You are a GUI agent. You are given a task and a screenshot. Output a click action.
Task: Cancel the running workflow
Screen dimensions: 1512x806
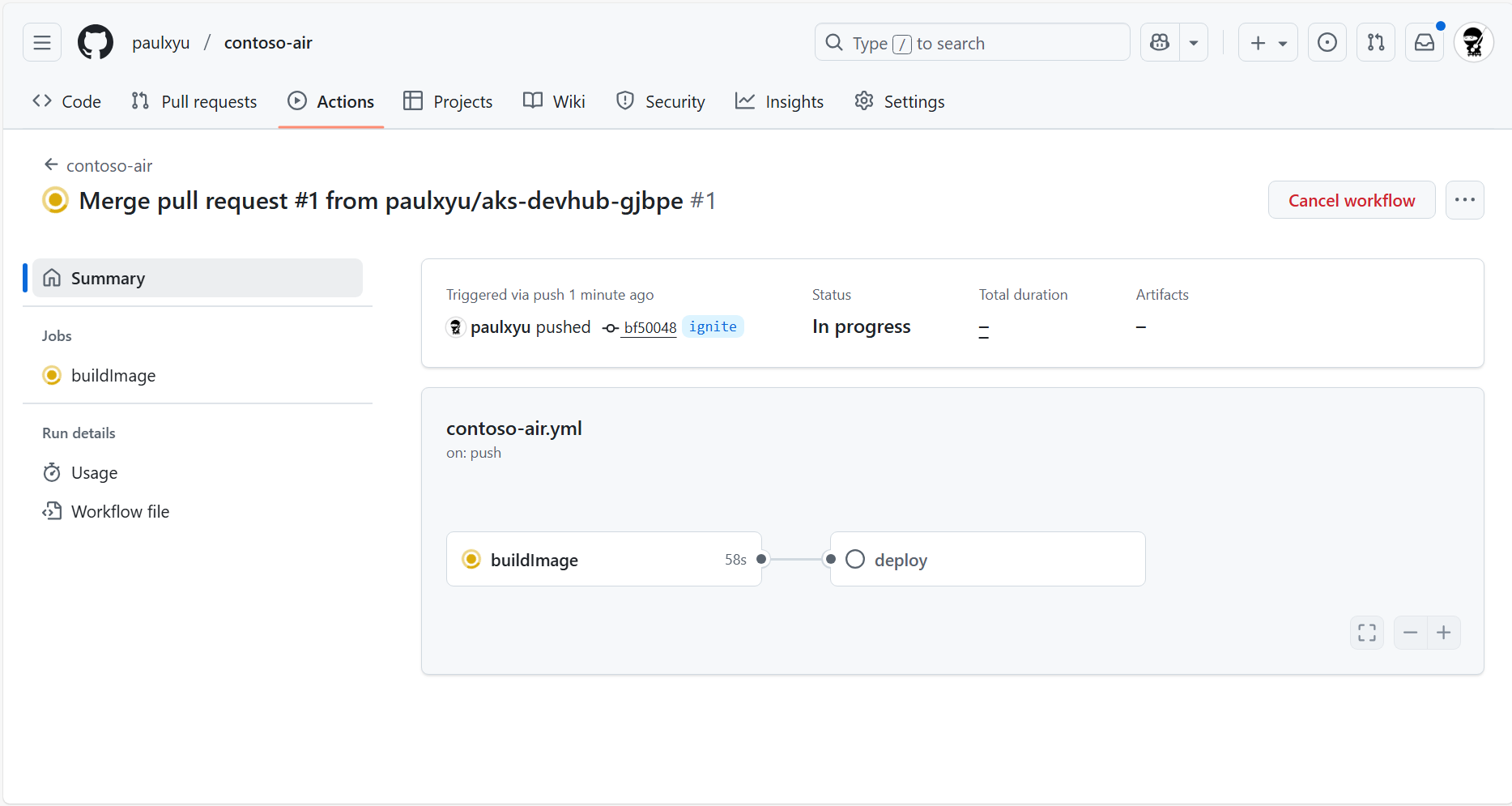[x=1351, y=199]
